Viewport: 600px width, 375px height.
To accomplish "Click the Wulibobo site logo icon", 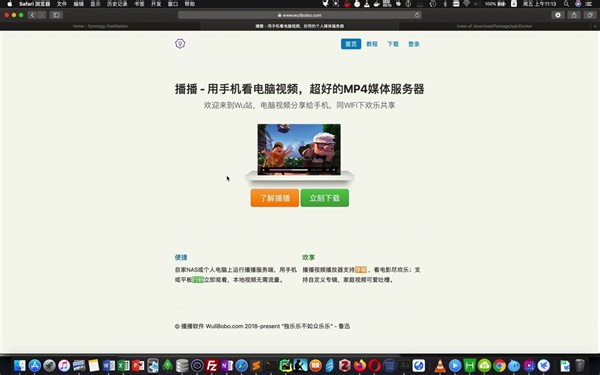I will coord(180,44).
